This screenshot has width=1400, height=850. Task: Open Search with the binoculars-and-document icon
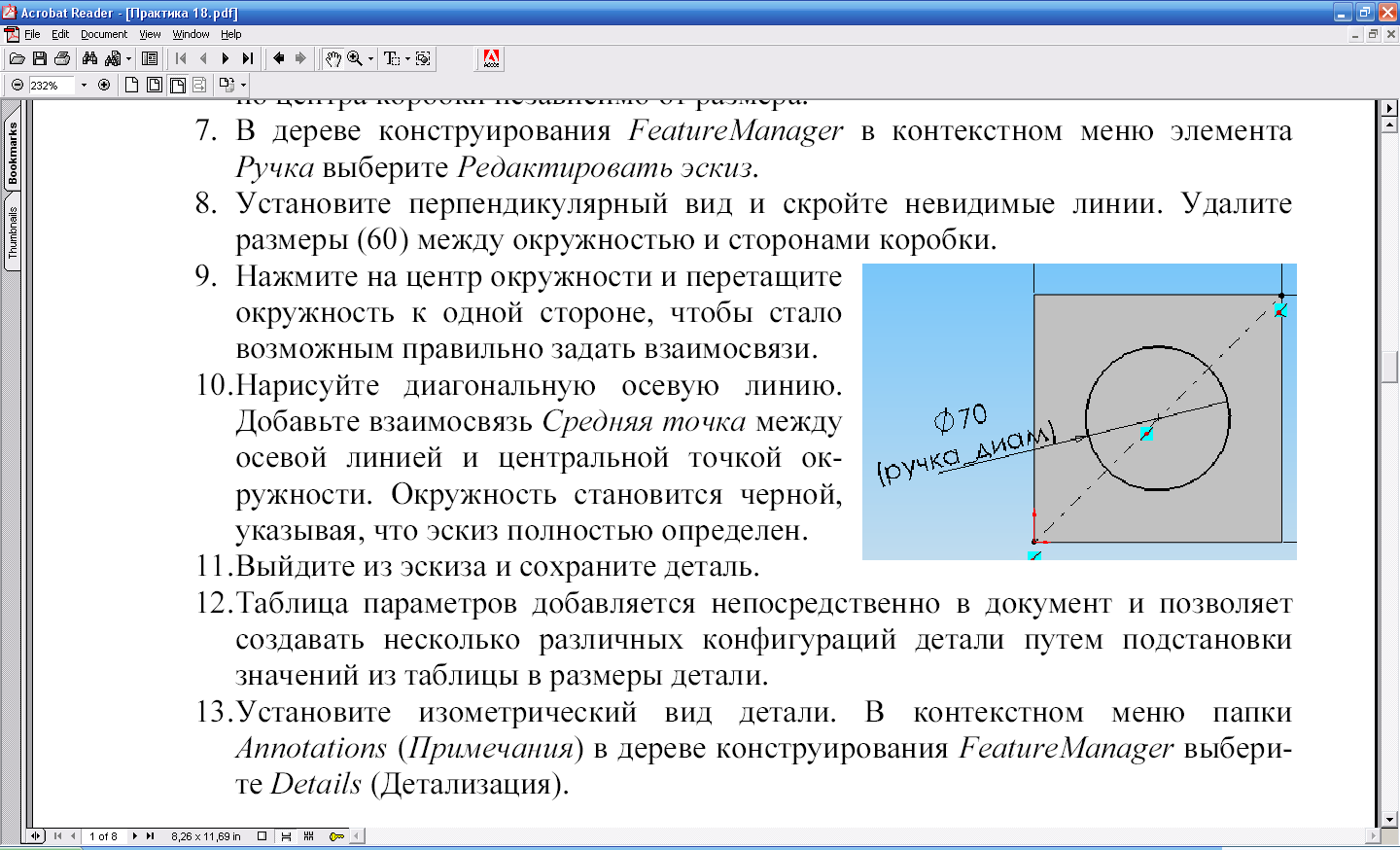pyautogui.click(x=114, y=59)
